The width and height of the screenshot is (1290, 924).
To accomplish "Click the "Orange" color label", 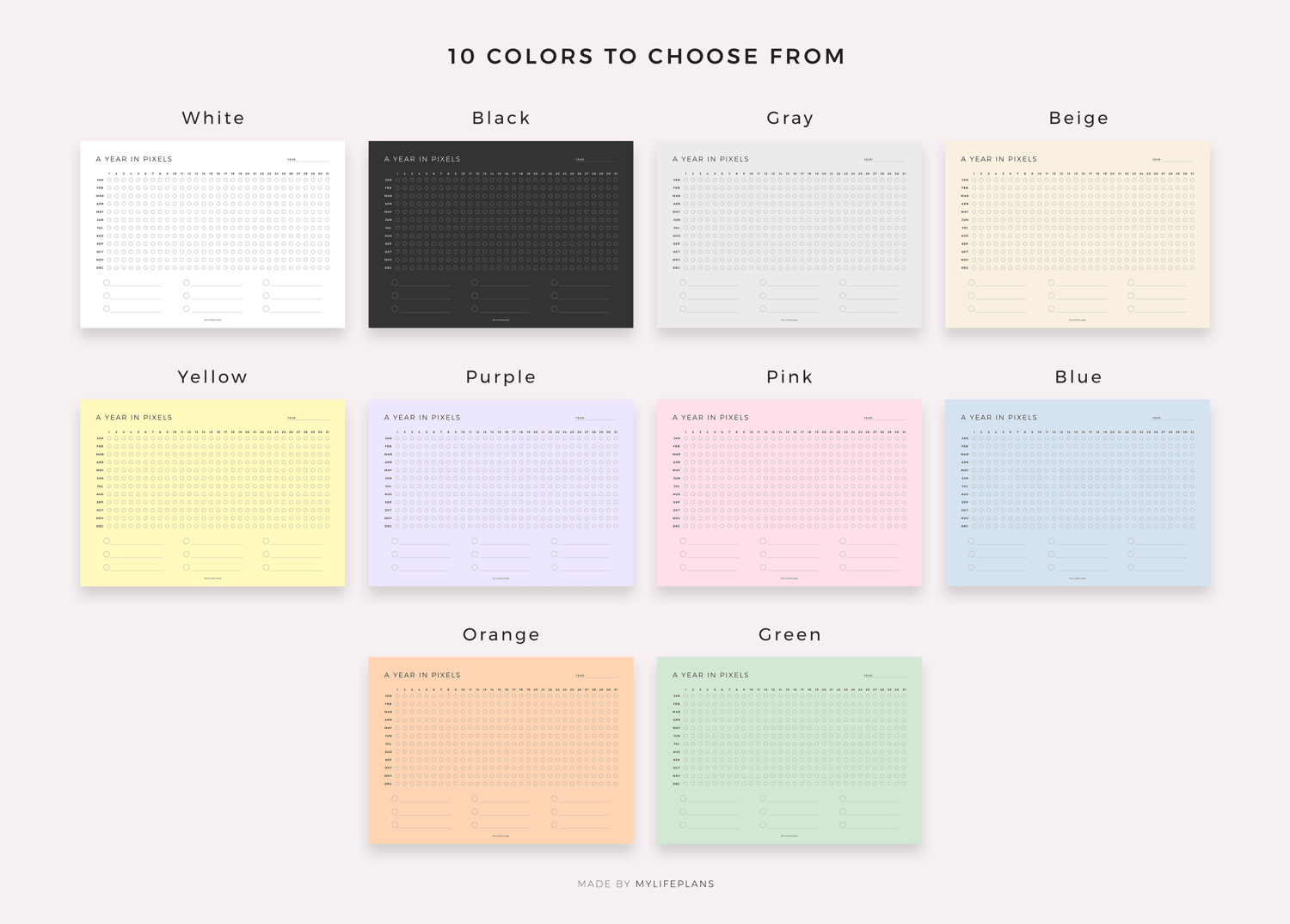I will click(501, 634).
